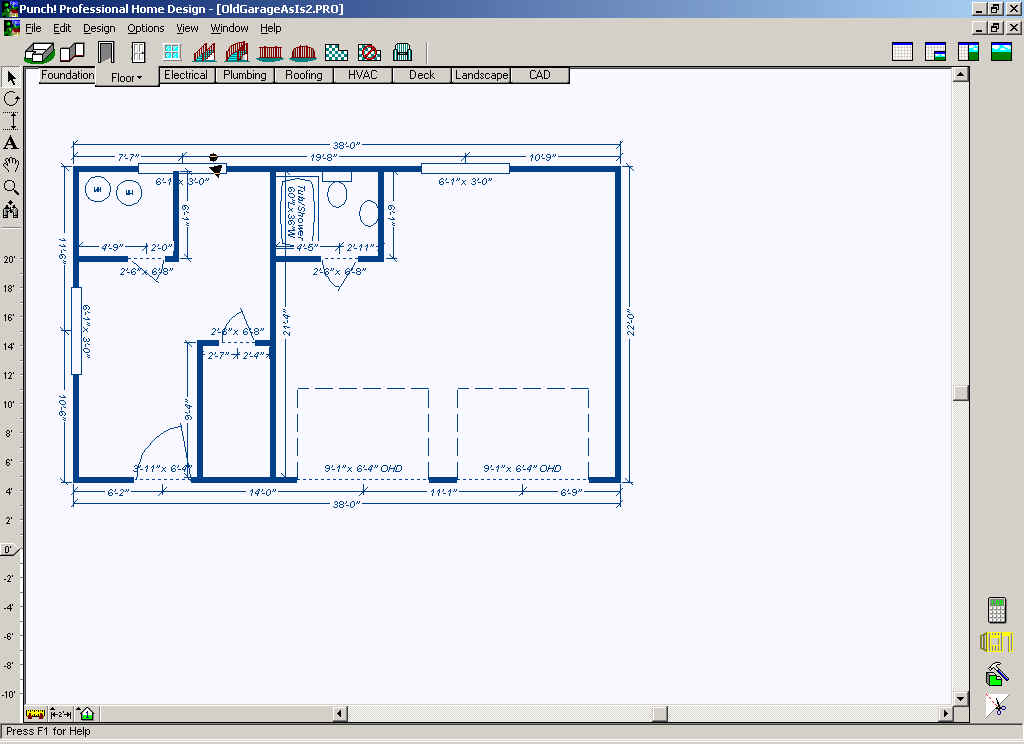This screenshot has height=744, width=1024.
Task: Switch to the Landscape plan tab
Action: click(481, 75)
